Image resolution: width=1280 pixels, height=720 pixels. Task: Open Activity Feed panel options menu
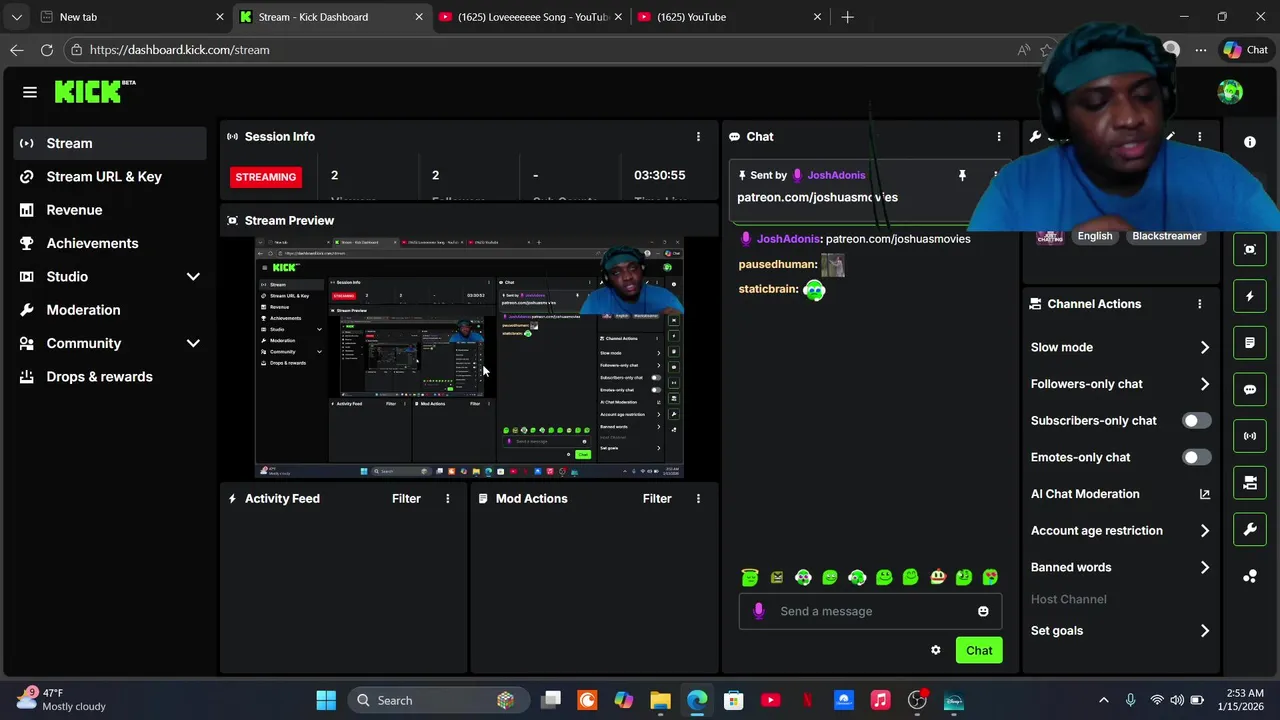(447, 498)
